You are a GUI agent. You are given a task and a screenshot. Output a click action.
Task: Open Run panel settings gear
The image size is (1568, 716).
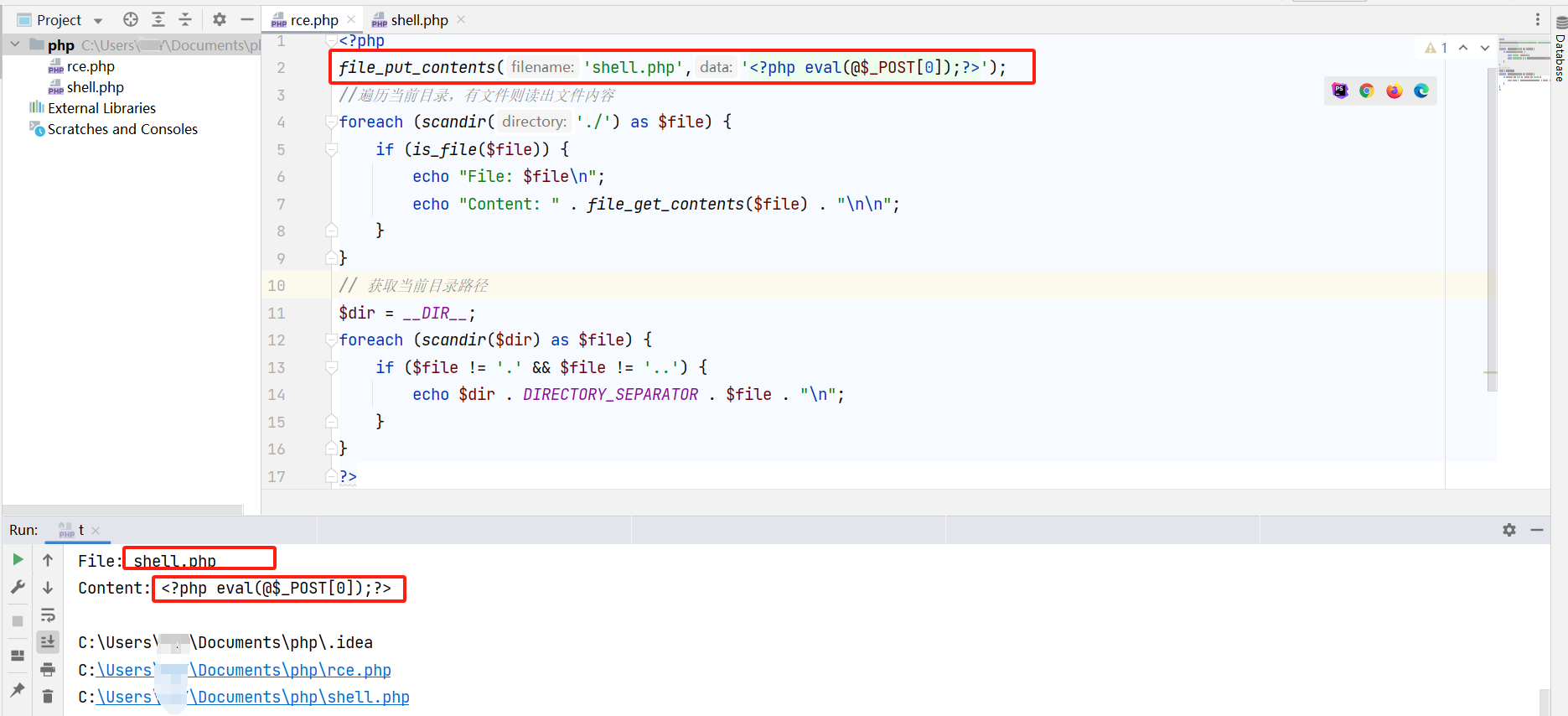click(x=1509, y=530)
